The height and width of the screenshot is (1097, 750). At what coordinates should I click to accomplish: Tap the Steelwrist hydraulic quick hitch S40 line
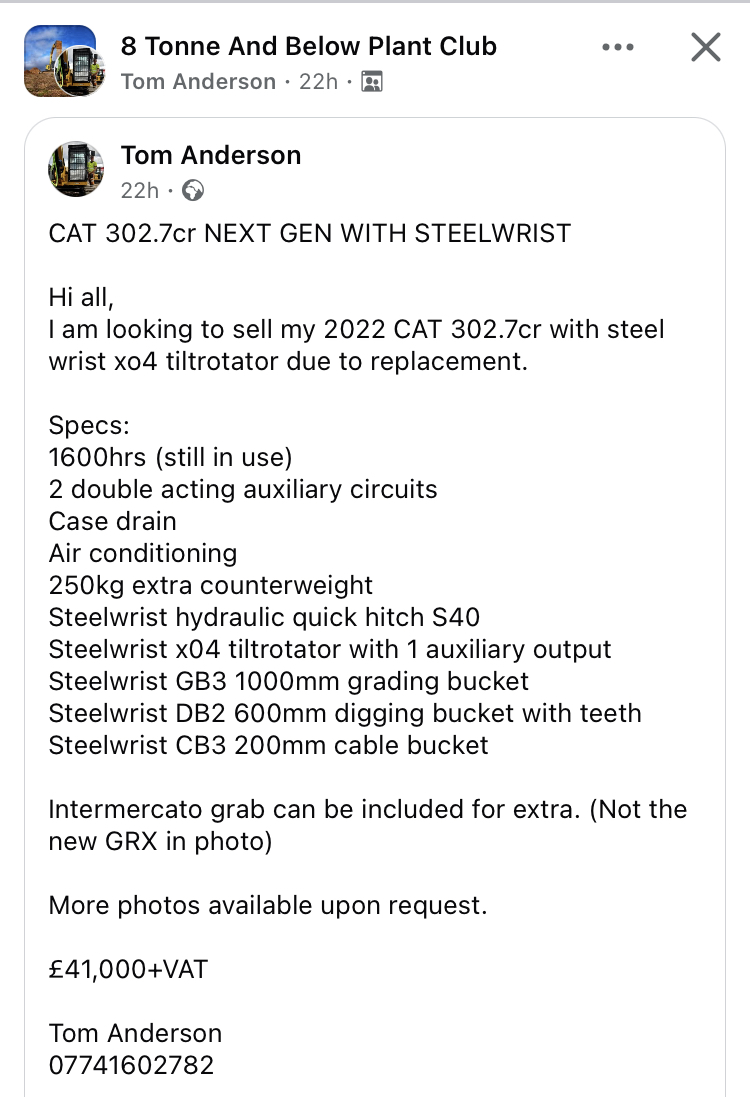(264, 618)
